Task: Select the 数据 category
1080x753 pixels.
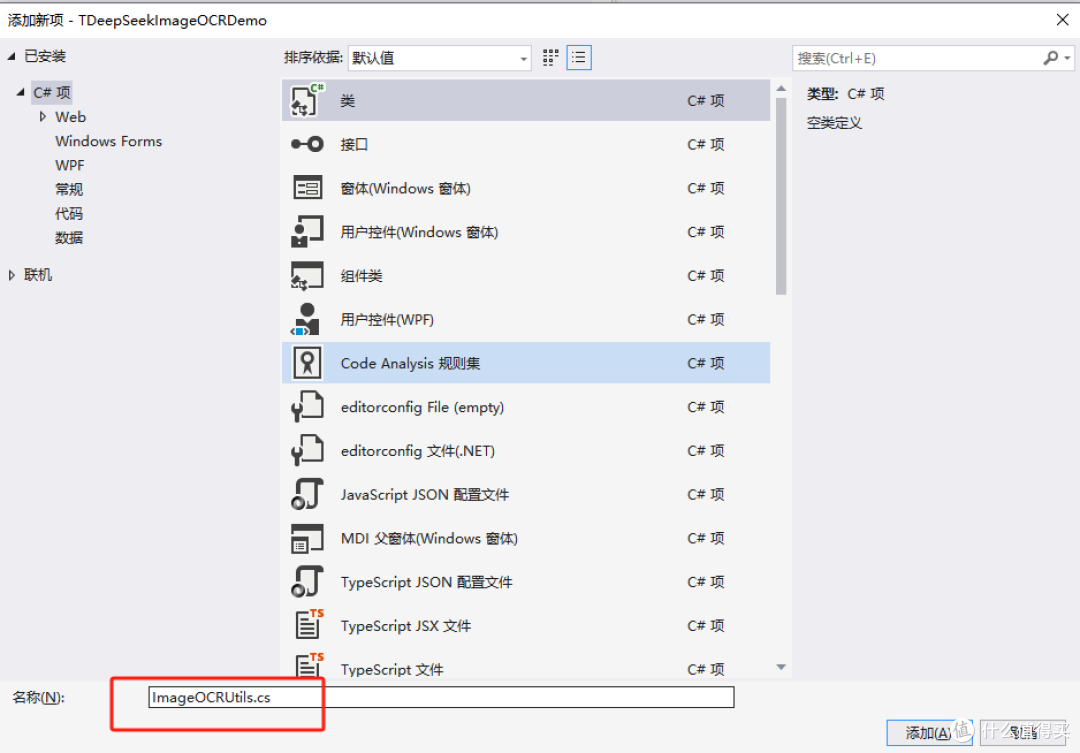Action: coord(69,238)
